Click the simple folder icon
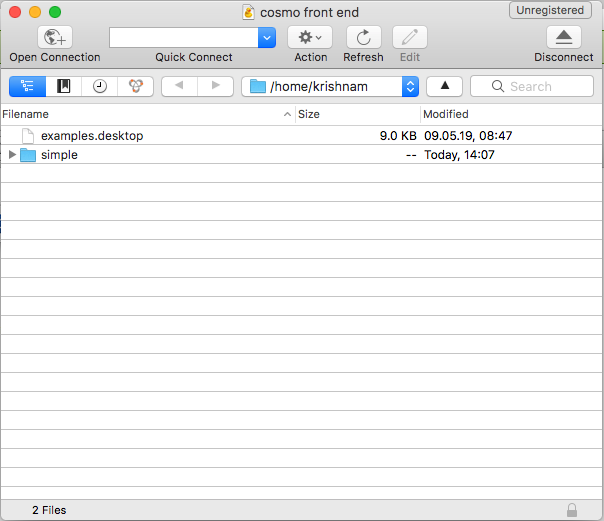Screen dimensions: 604x521 click(x=28, y=155)
